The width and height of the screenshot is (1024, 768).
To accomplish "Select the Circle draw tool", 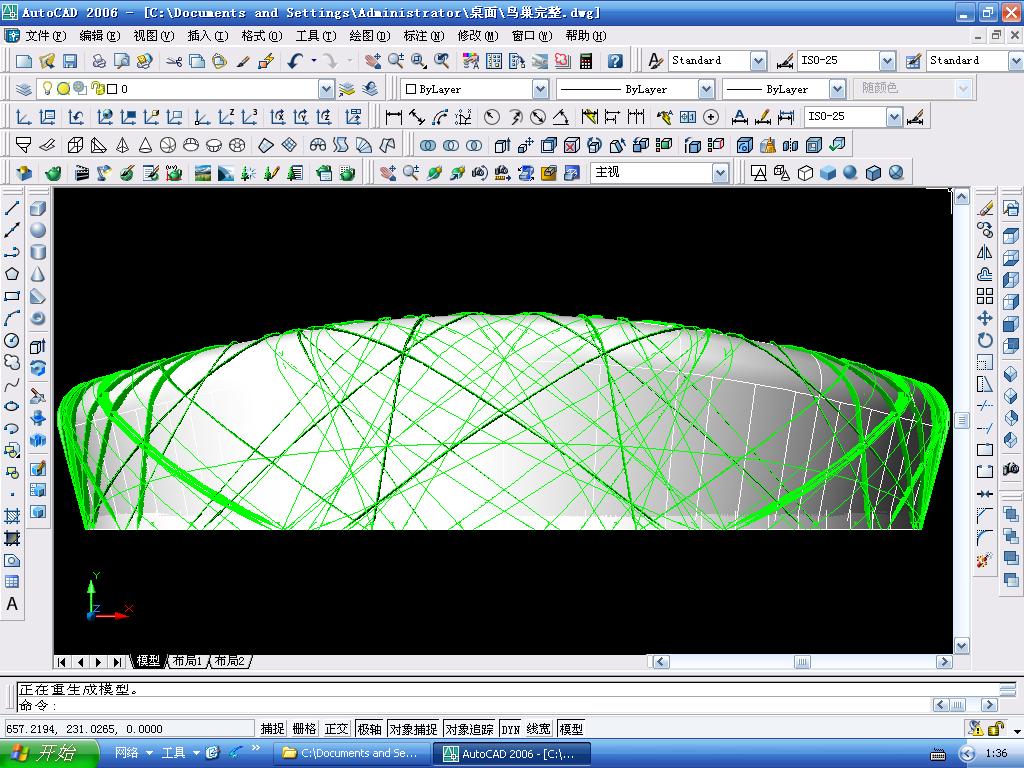I will (x=12, y=340).
